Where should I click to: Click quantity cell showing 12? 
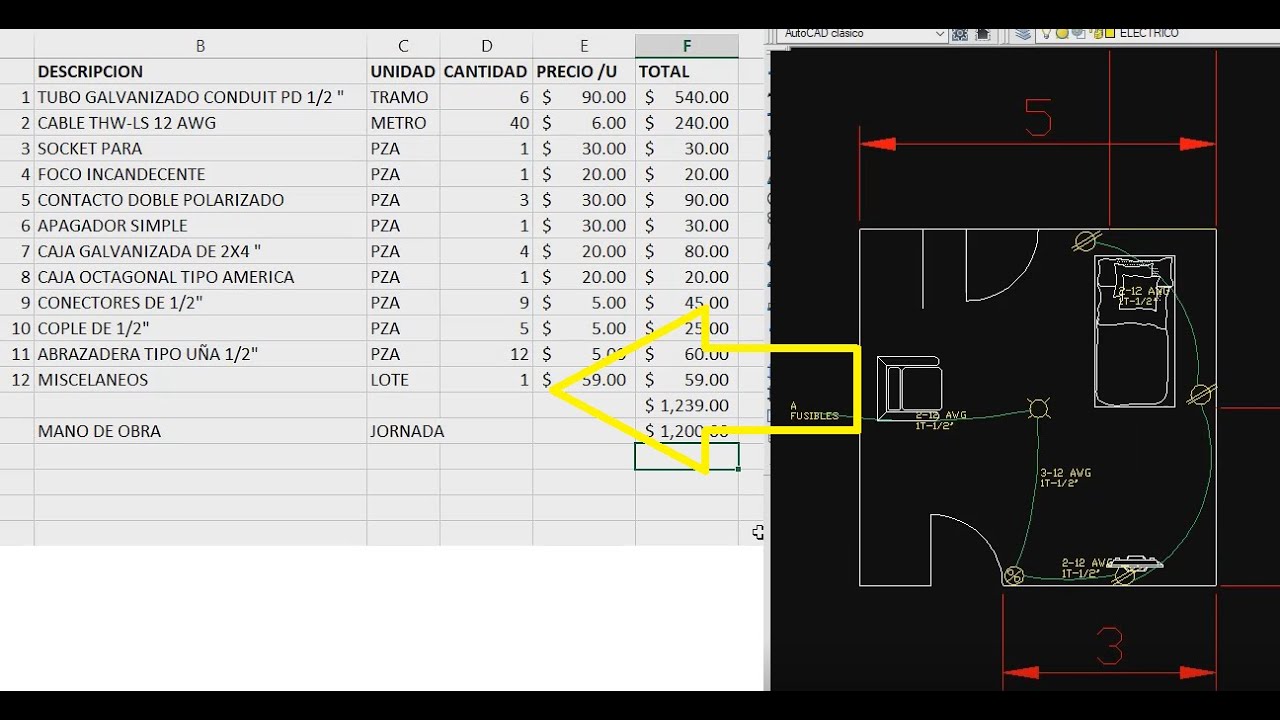[x=486, y=354]
